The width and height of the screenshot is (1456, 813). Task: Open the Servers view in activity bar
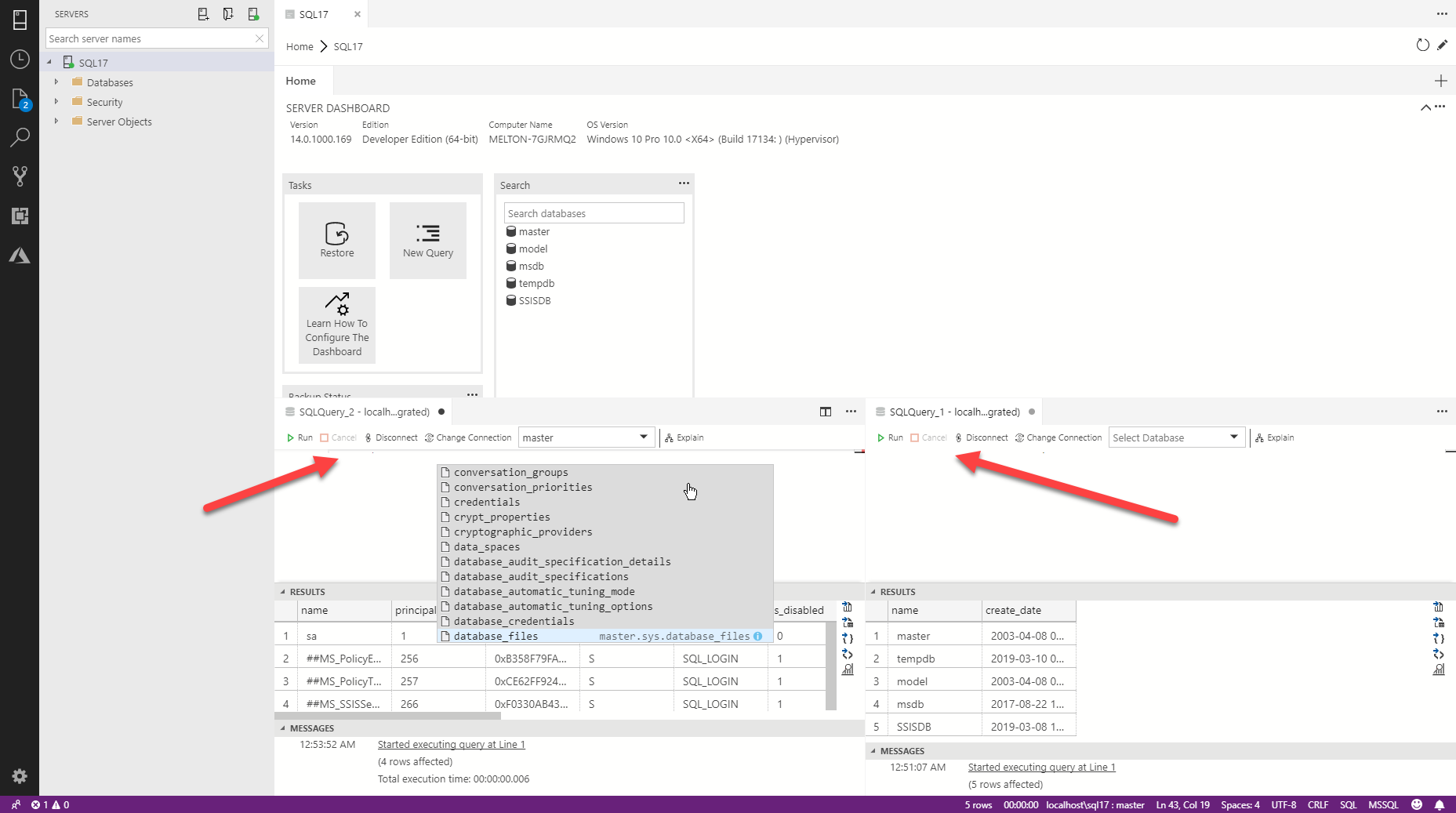(20, 20)
